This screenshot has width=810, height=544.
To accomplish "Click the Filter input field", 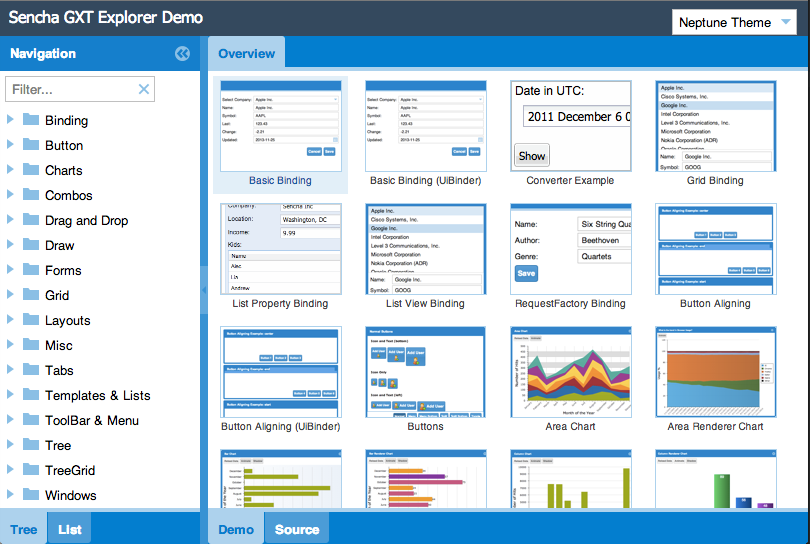I will (70, 90).
